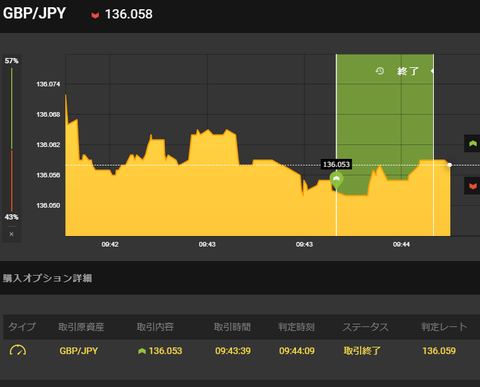This screenshot has height=387, width=480.
Task: Click the GBP/JPY asset cell in the table
Action: point(79,351)
